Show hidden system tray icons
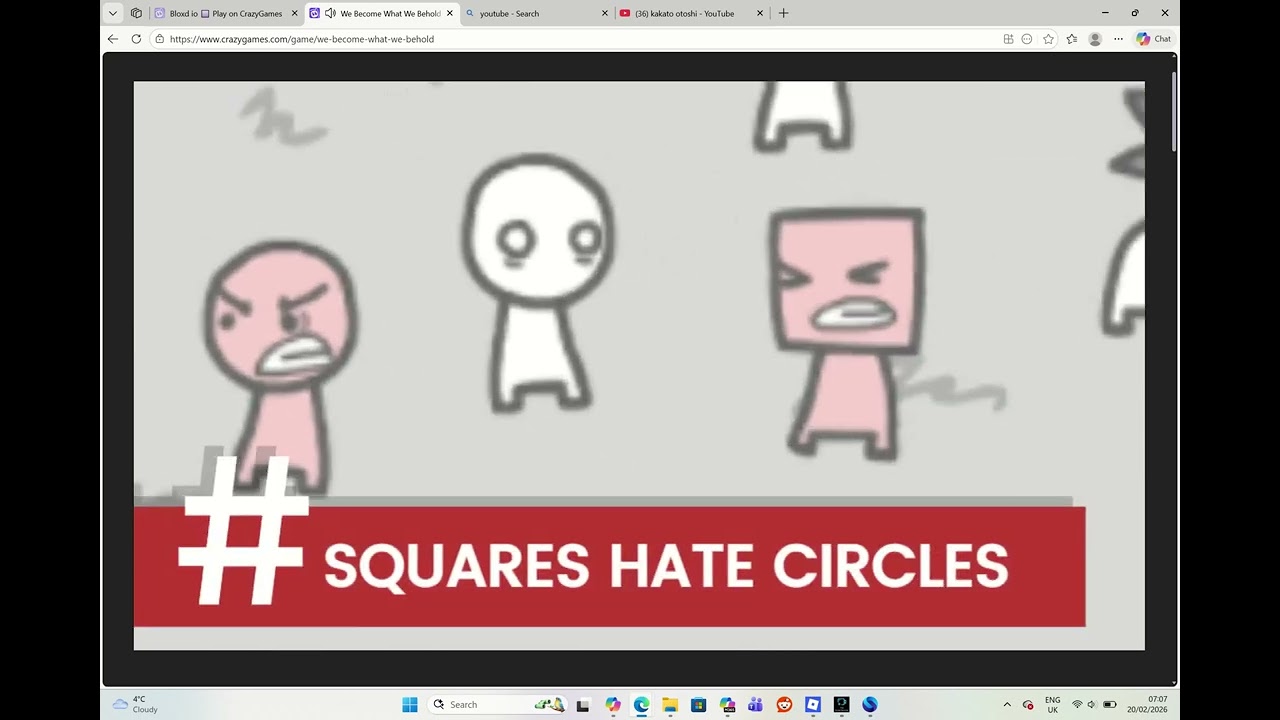This screenshot has height=720, width=1280. [x=1007, y=704]
